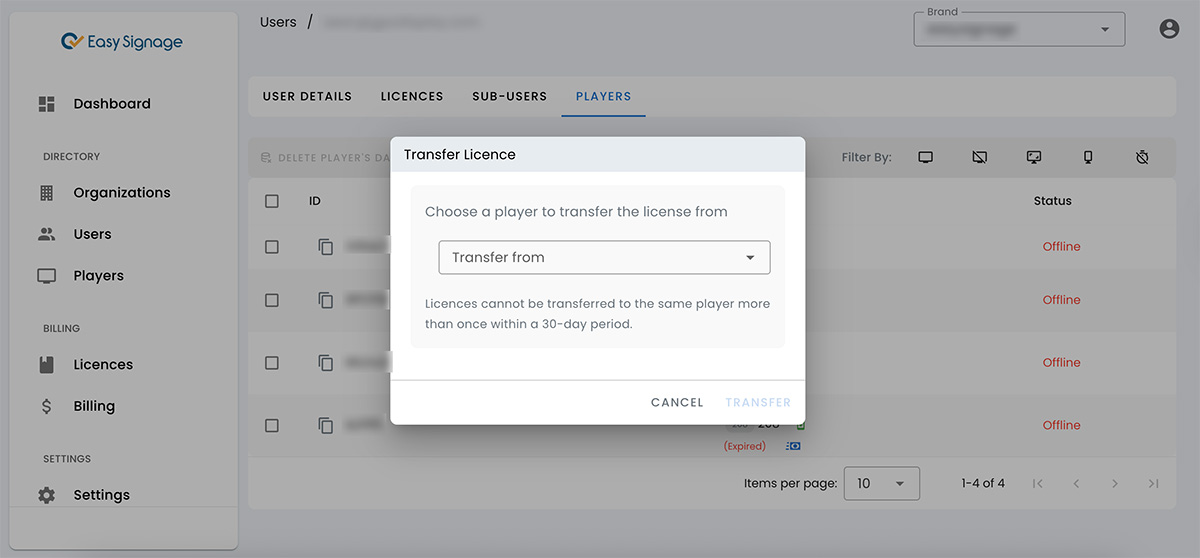The height and width of the screenshot is (558, 1200).
Task: Click the monitor filter icon
Action: [x=925, y=157]
